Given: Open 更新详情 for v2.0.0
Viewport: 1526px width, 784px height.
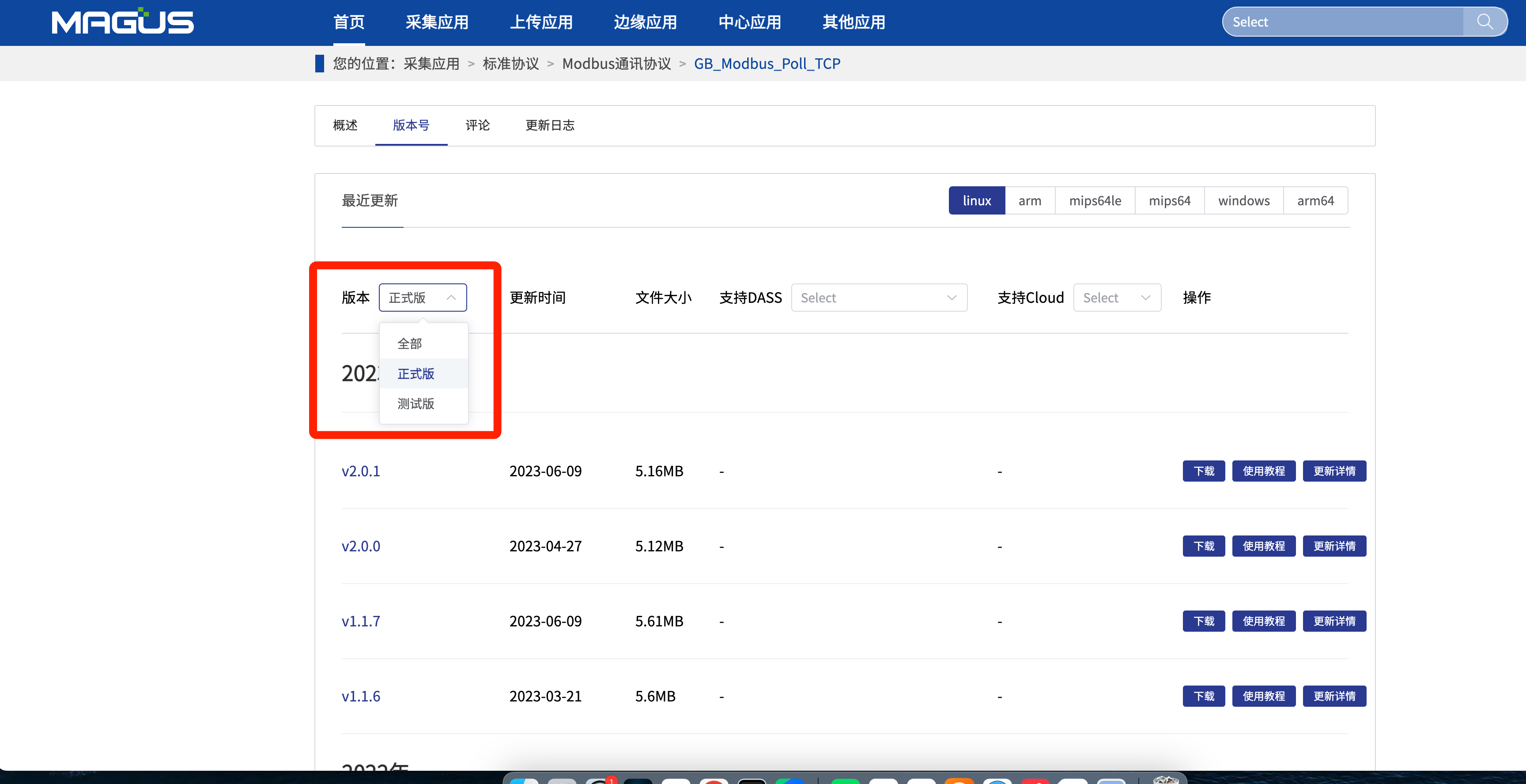Looking at the screenshot, I should click(x=1334, y=546).
